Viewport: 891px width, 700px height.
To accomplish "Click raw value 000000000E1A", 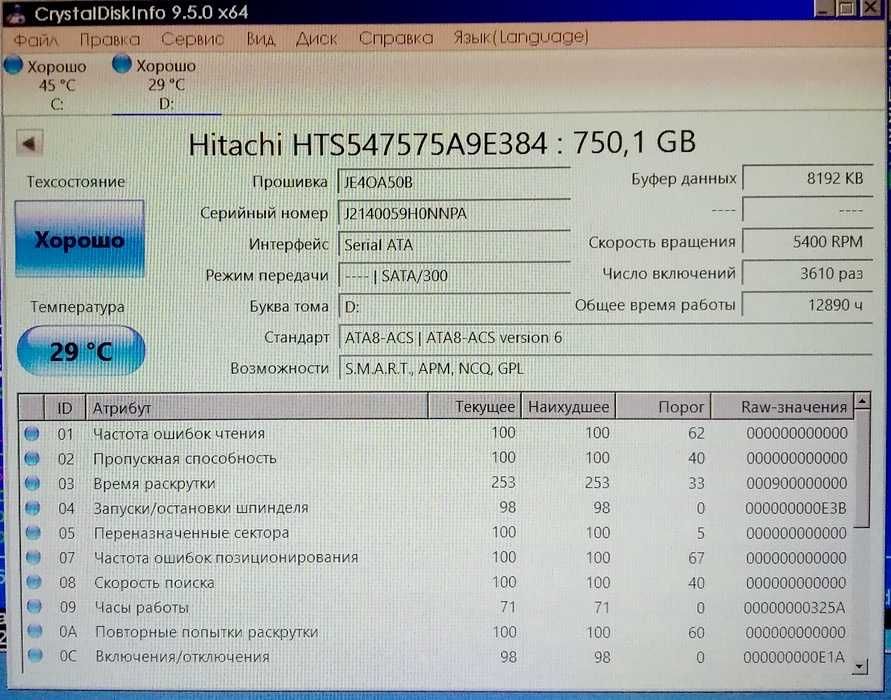I will (794, 657).
